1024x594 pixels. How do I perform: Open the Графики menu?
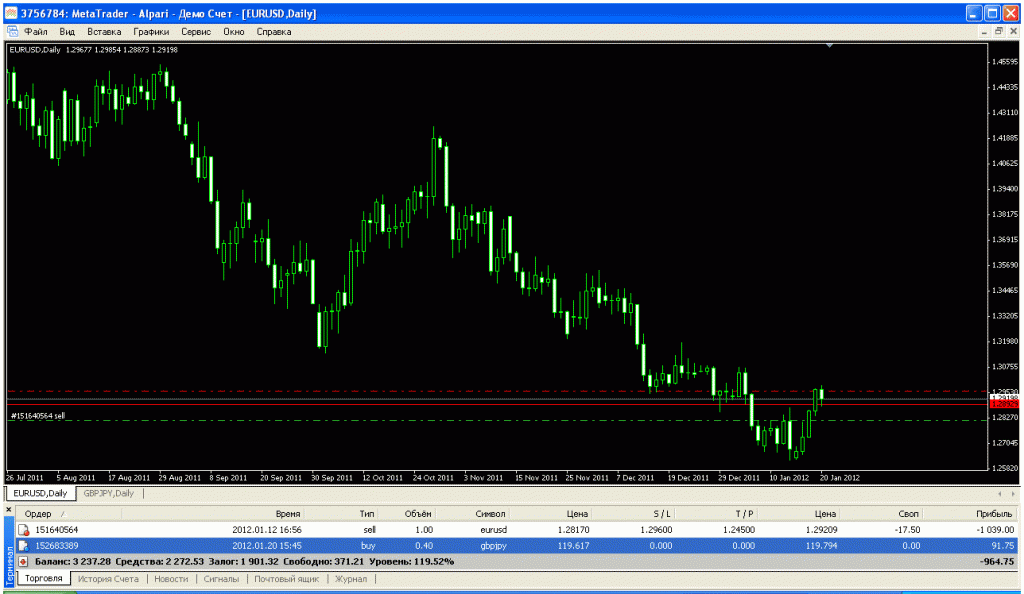[150, 32]
